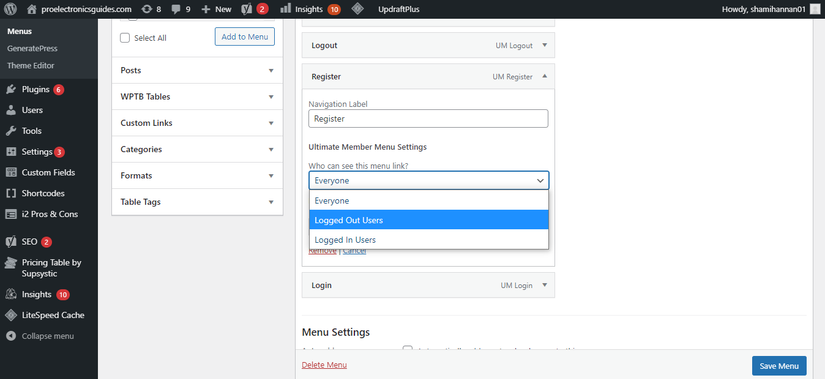The image size is (825, 379).
Task: Click the Collapse menu label
Action: click(48, 336)
